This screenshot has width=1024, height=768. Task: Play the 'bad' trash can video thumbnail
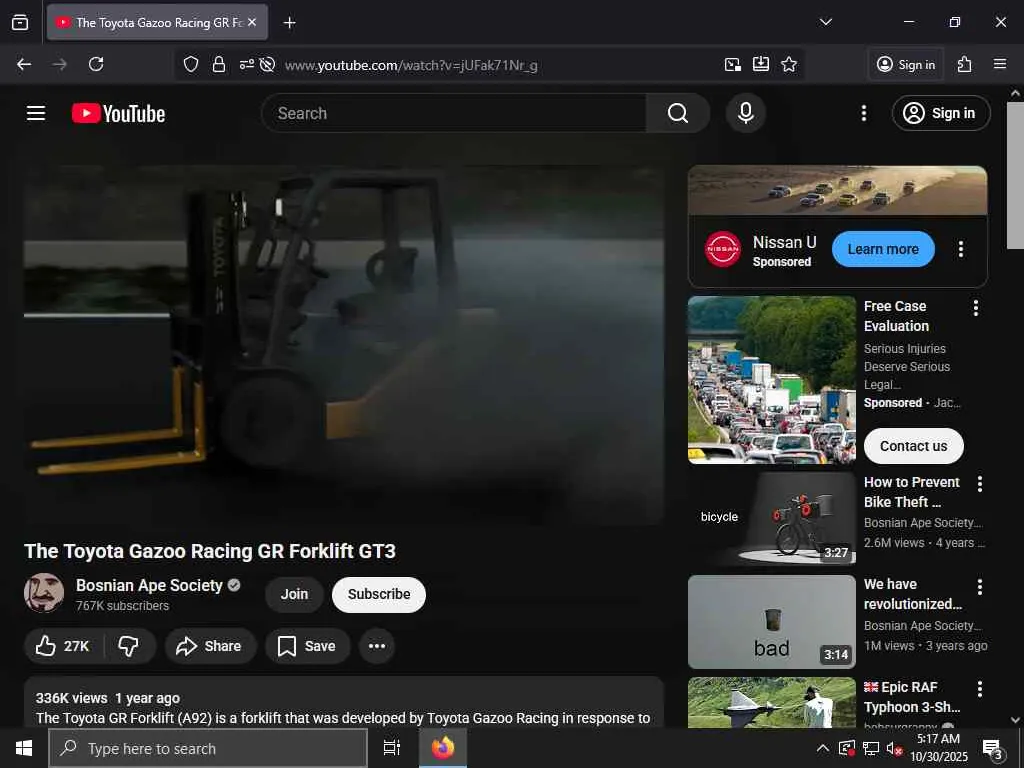[771, 622]
